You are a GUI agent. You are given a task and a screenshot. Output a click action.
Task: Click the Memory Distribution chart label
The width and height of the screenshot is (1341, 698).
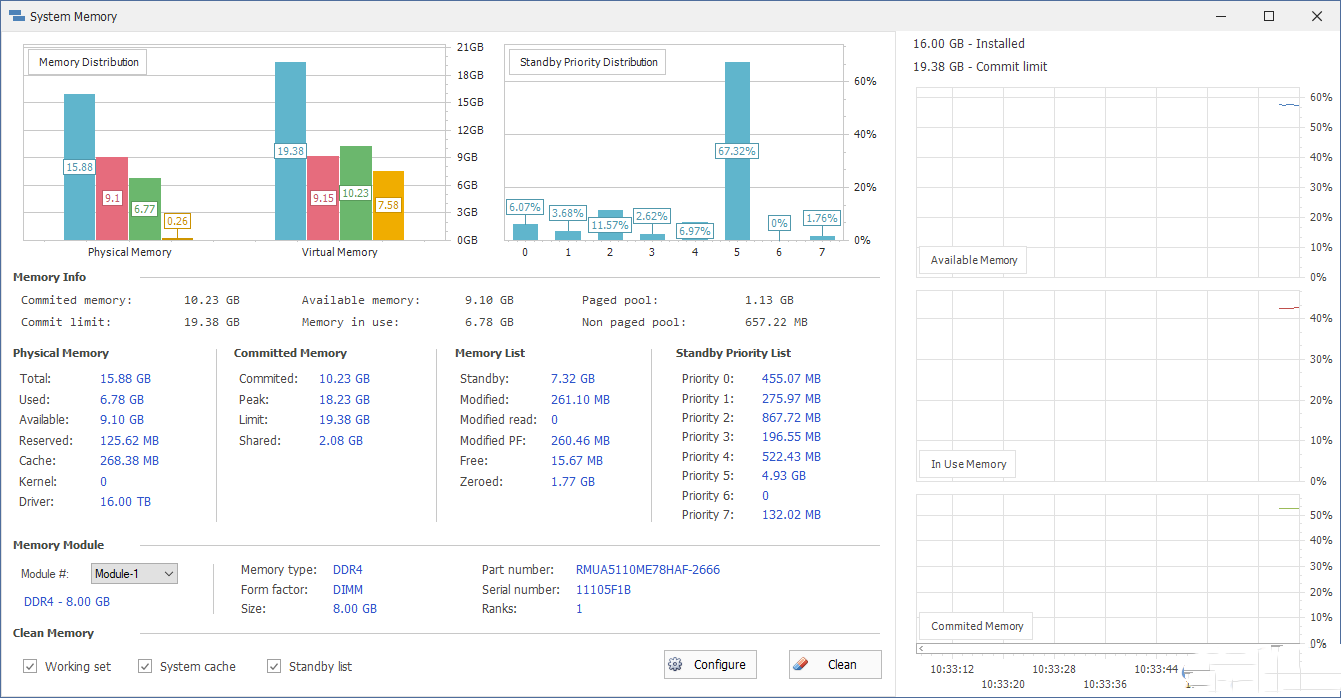[86, 61]
